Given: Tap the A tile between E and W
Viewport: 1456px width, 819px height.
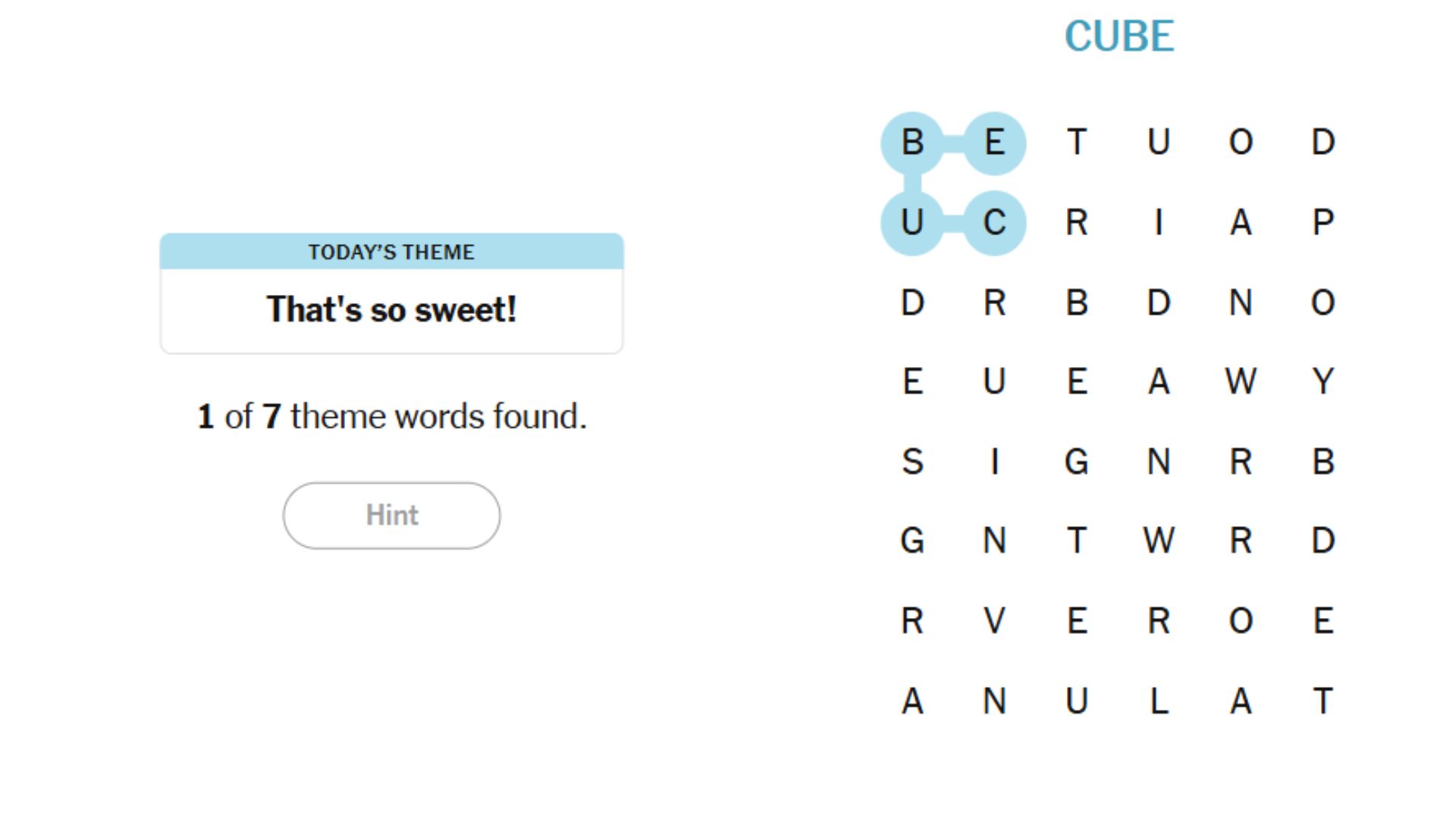Looking at the screenshot, I should coord(1158,381).
